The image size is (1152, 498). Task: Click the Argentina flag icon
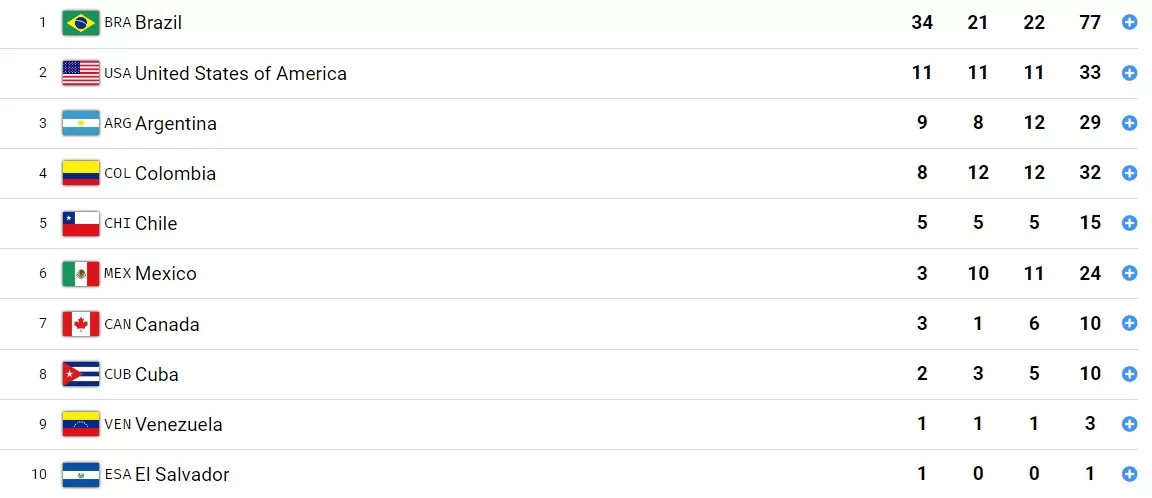click(x=81, y=123)
